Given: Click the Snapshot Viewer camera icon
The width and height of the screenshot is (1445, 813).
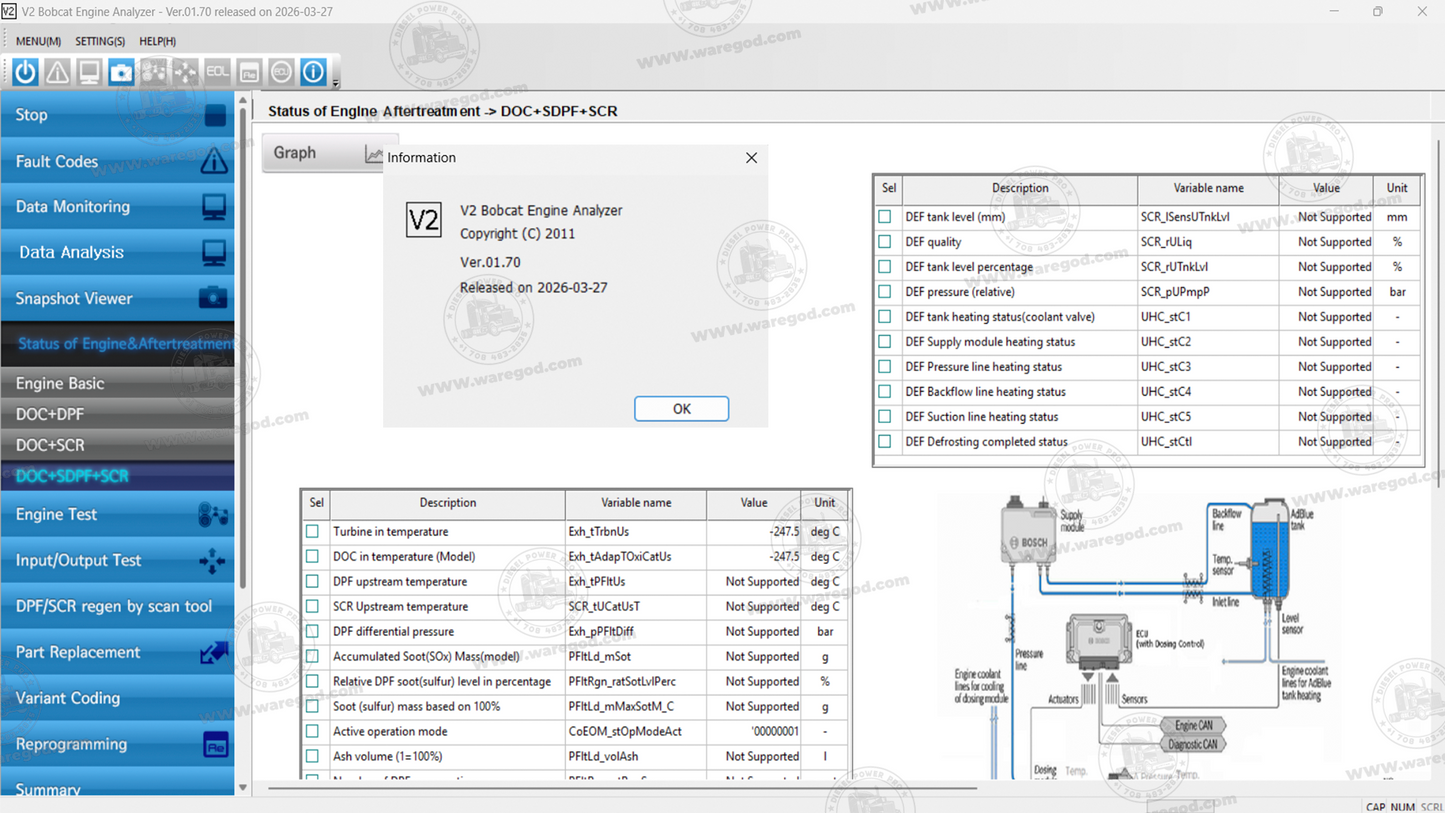Looking at the screenshot, I should [x=213, y=298].
